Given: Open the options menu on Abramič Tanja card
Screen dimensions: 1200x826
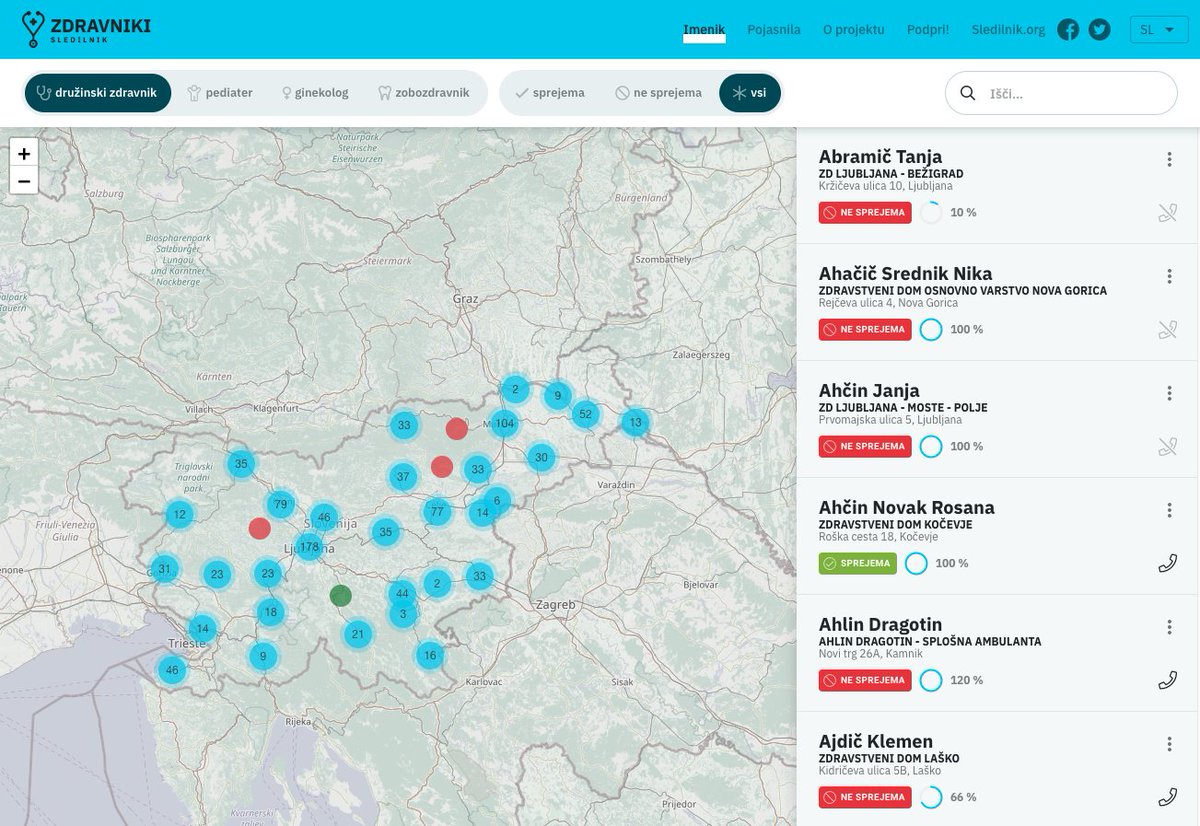Looking at the screenshot, I should pyautogui.click(x=1169, y=157).
